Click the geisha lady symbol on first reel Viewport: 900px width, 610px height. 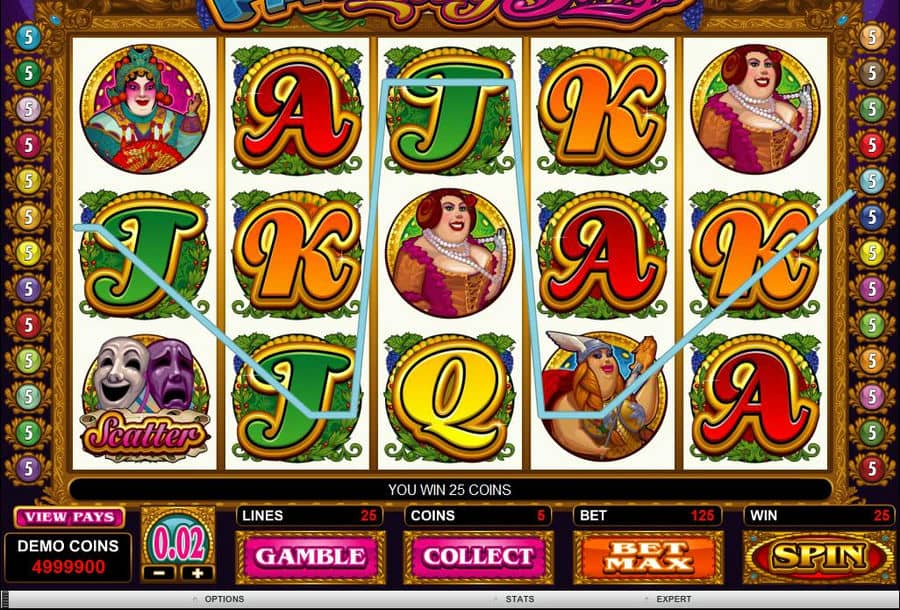pos(145,109)
